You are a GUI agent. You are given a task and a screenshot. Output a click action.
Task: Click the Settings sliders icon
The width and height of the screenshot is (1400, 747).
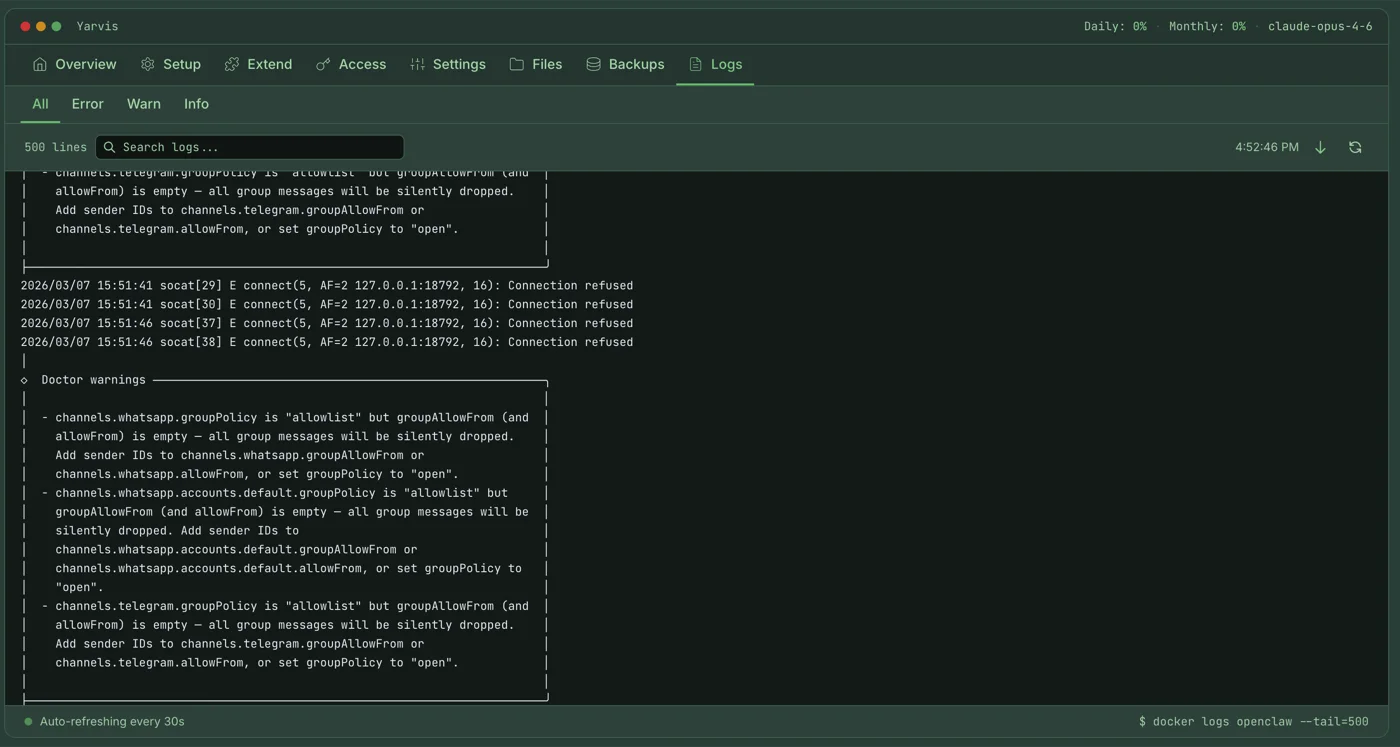417,64
